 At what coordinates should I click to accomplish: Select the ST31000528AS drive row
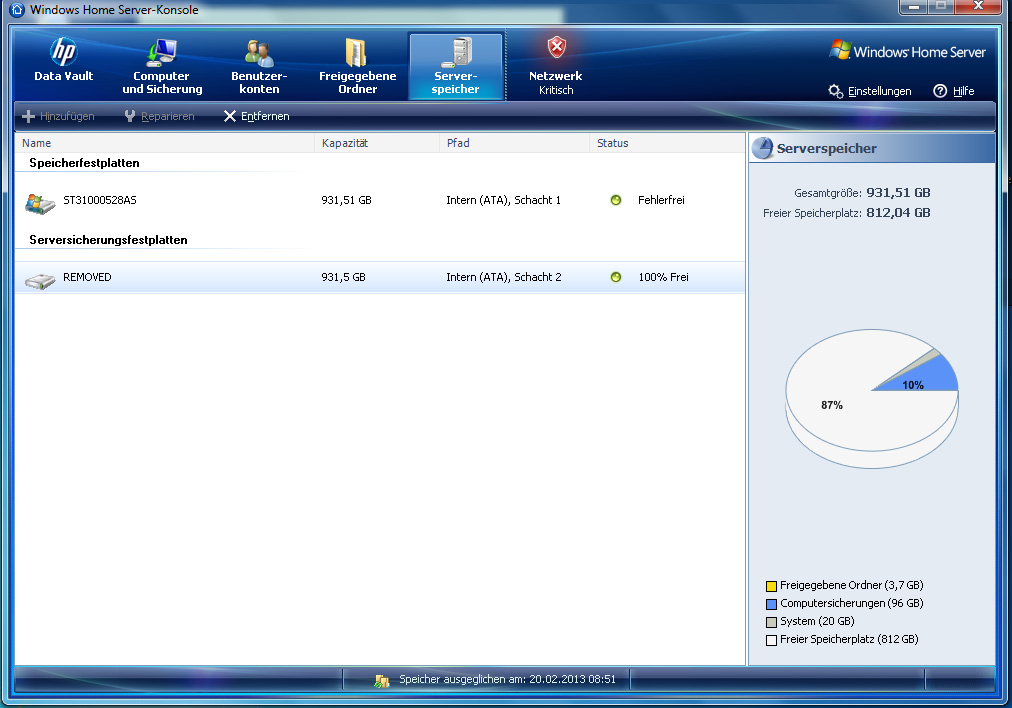point(380,201)
